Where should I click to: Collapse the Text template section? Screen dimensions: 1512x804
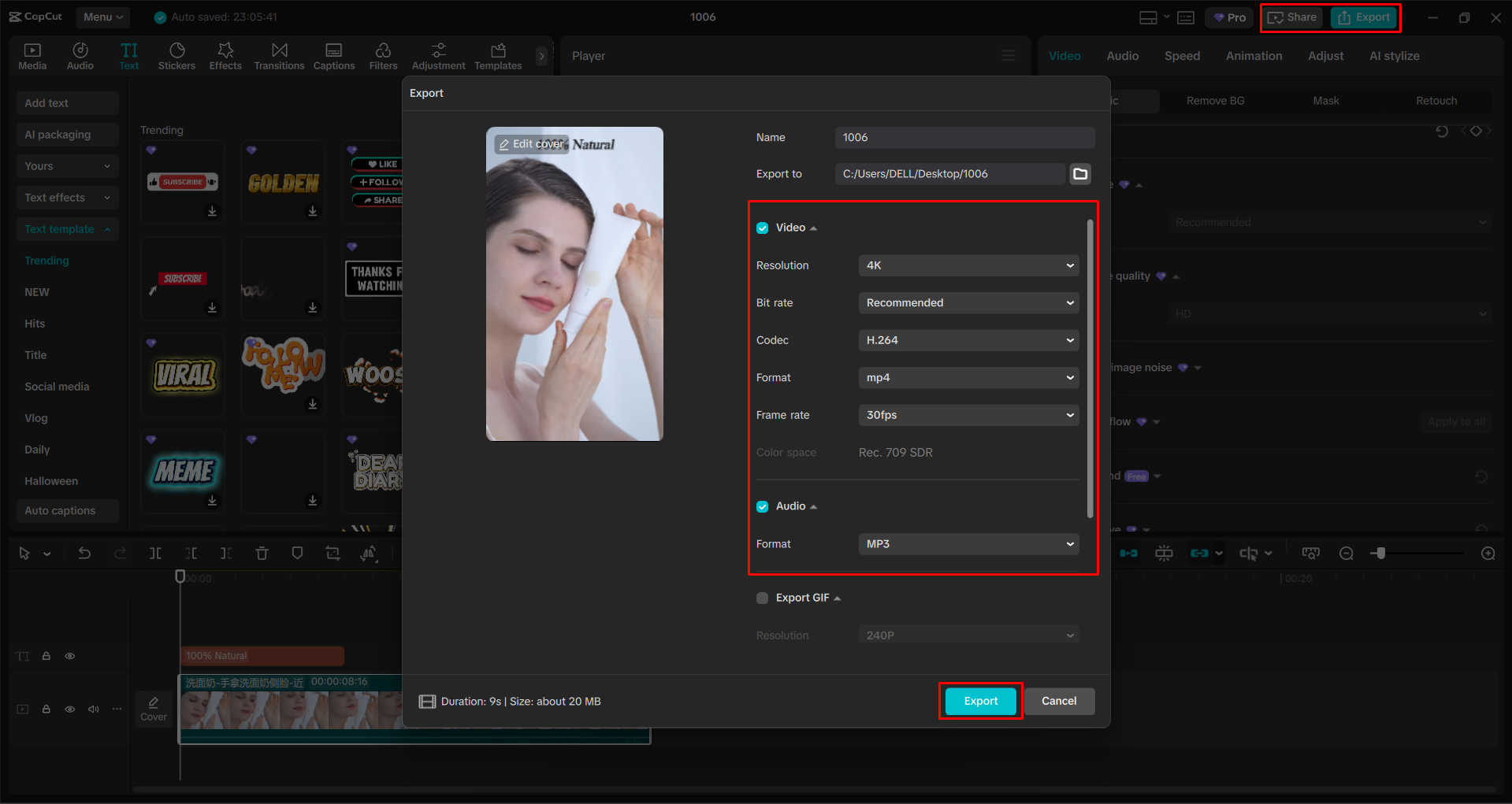pos(107,229)
